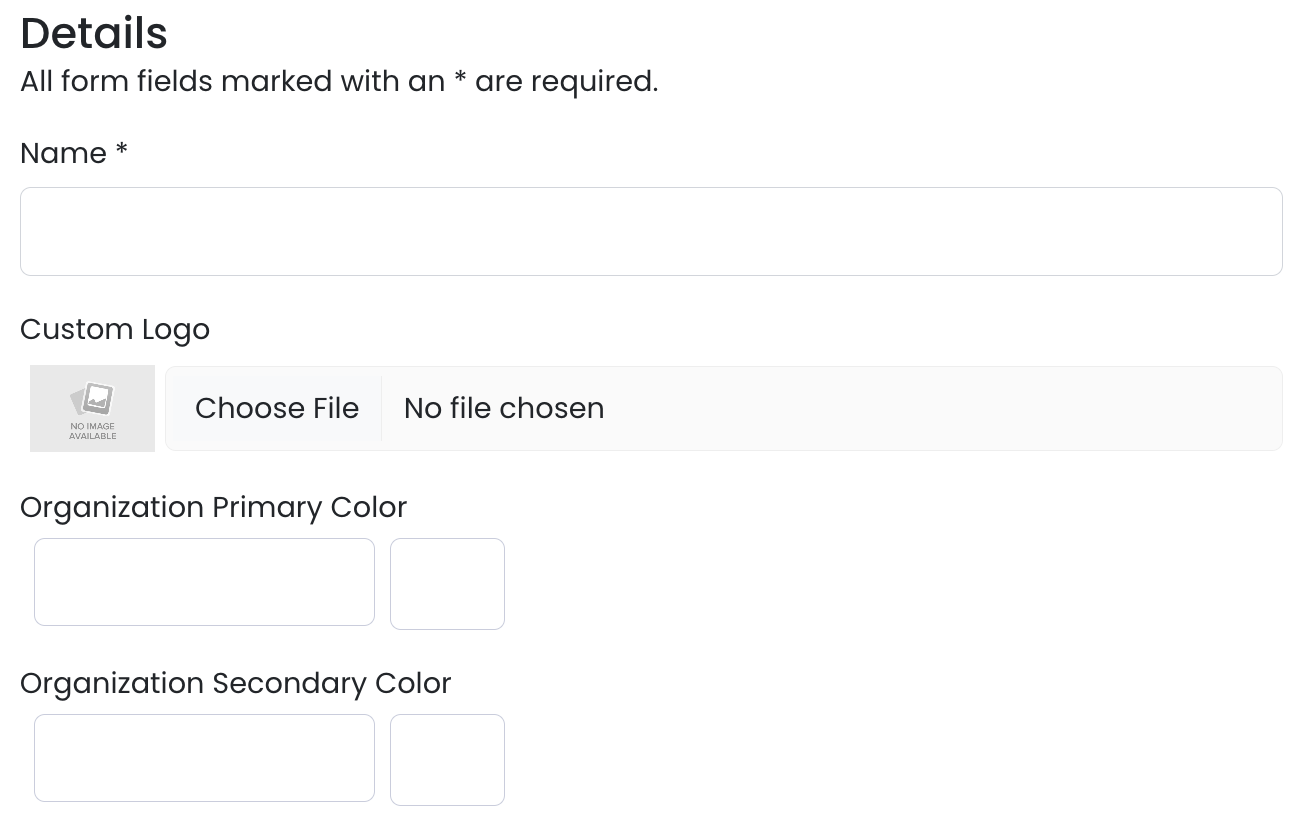Click the "Details" section heading

94,33
